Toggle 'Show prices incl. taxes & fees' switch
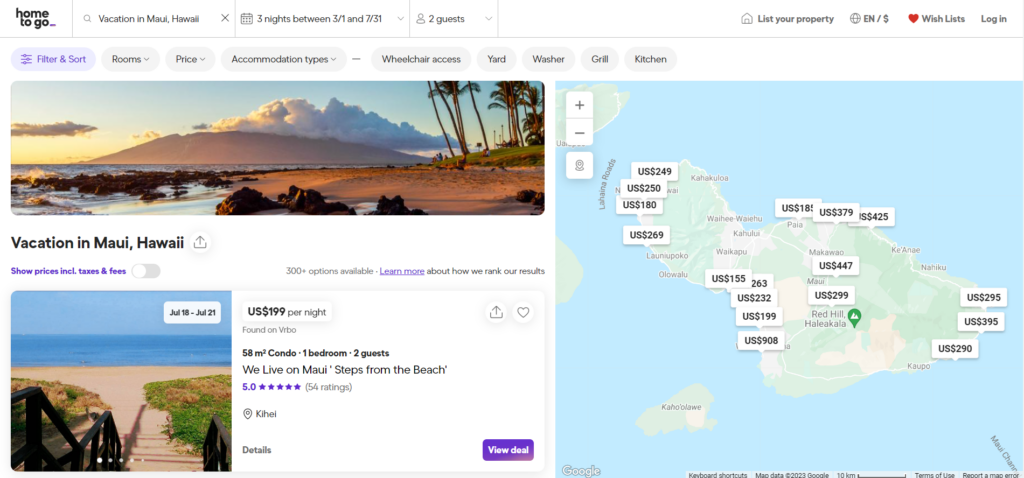Viewport: 1024px width, 478px height. 146,271
